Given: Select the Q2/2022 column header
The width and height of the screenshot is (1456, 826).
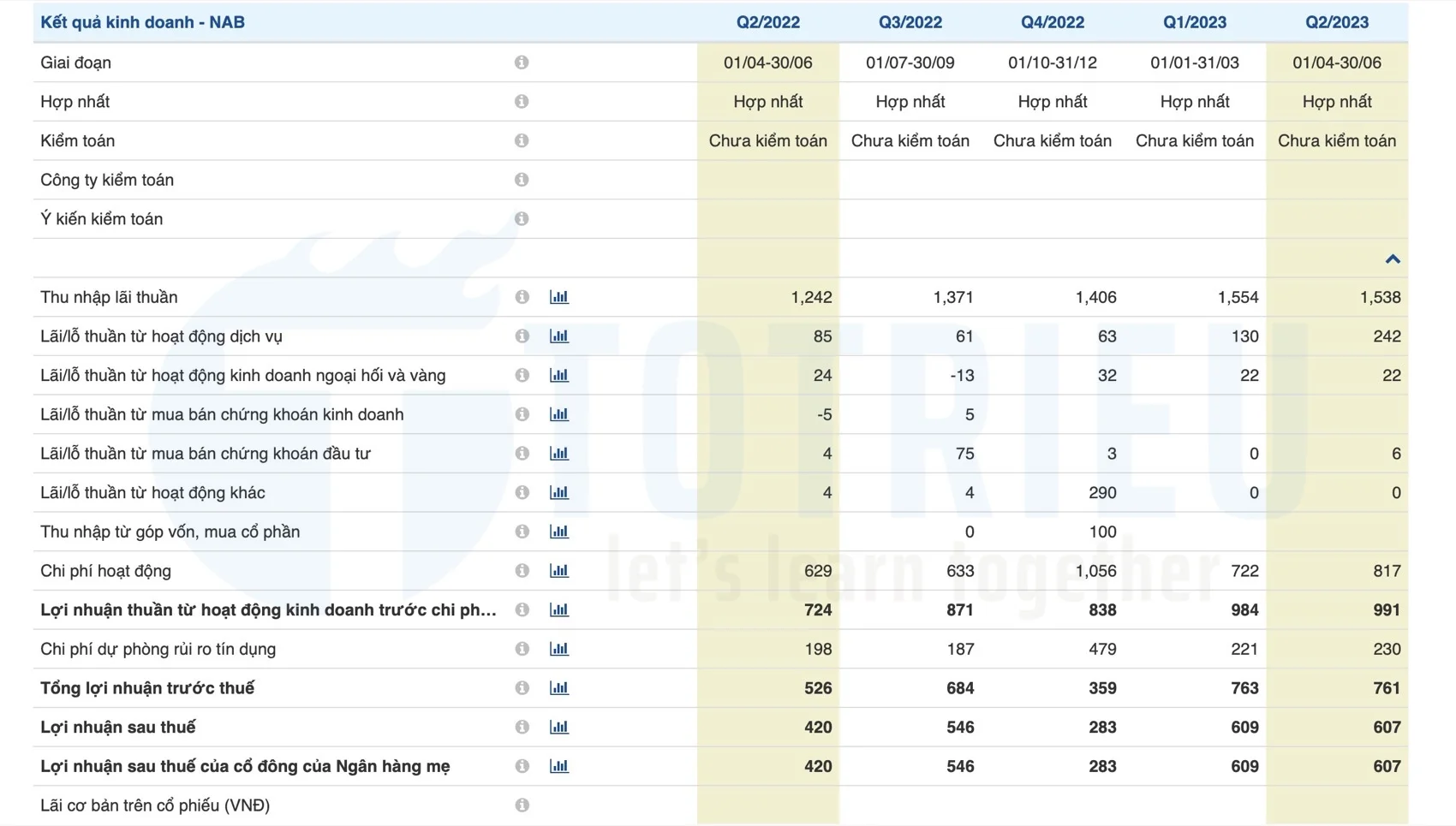Looking at the screenshot, I should pyautogui.click(x=767, y=22).
